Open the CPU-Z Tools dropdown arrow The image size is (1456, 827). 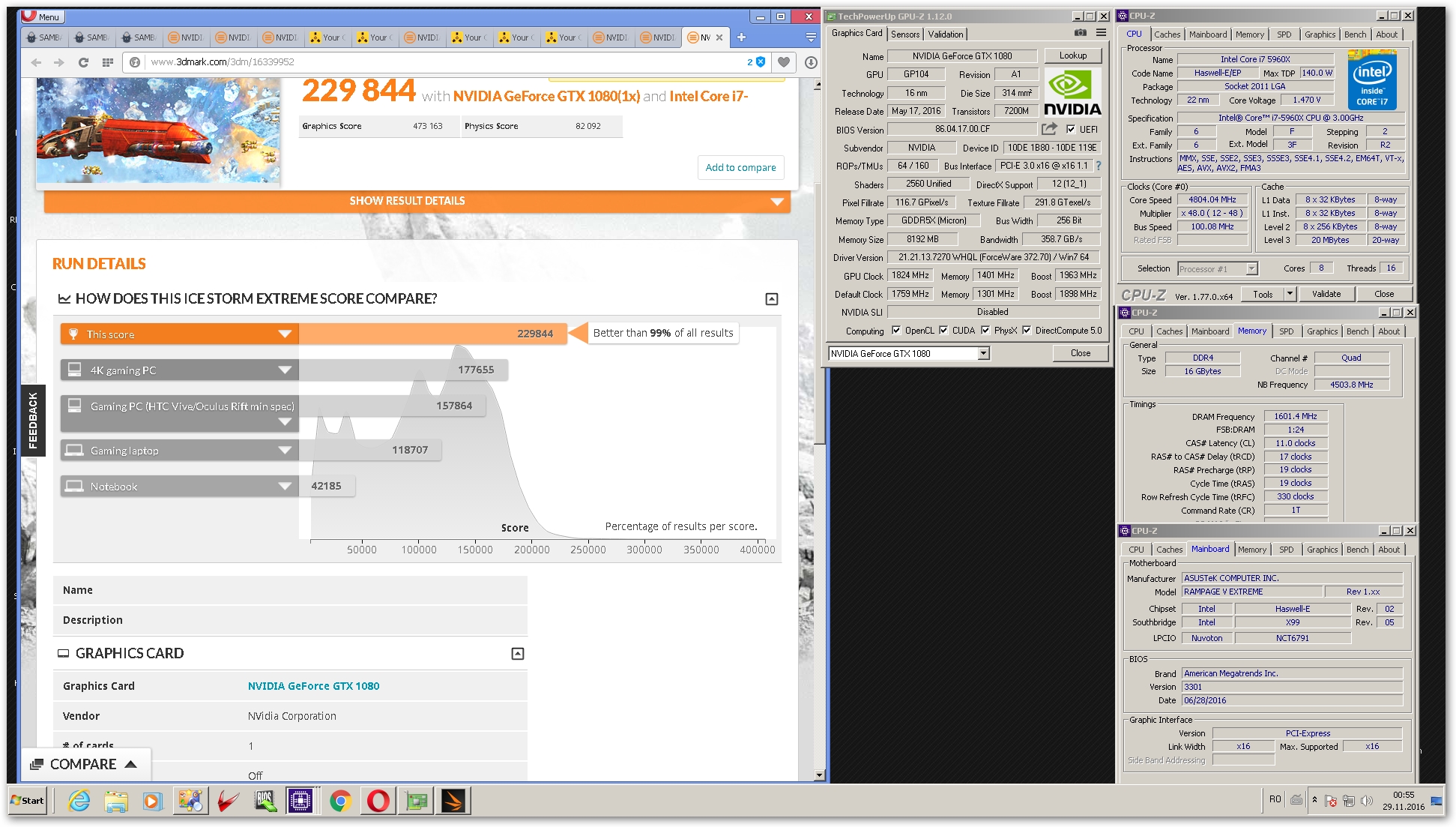click(1290, 294)
